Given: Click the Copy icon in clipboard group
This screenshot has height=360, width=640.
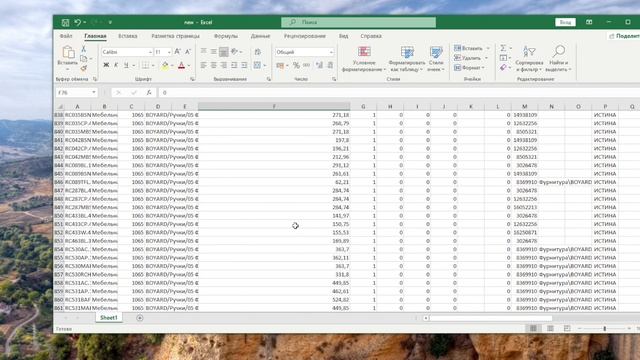Looking at the screenshot, I should coord(84,59).
